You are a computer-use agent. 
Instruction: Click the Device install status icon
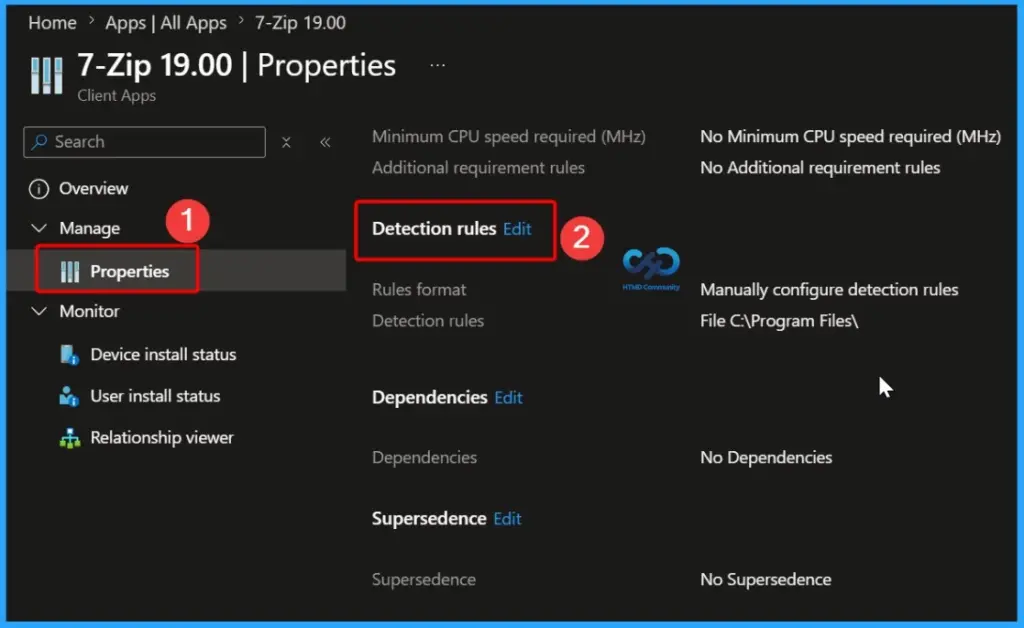click(x=69, y=354)
